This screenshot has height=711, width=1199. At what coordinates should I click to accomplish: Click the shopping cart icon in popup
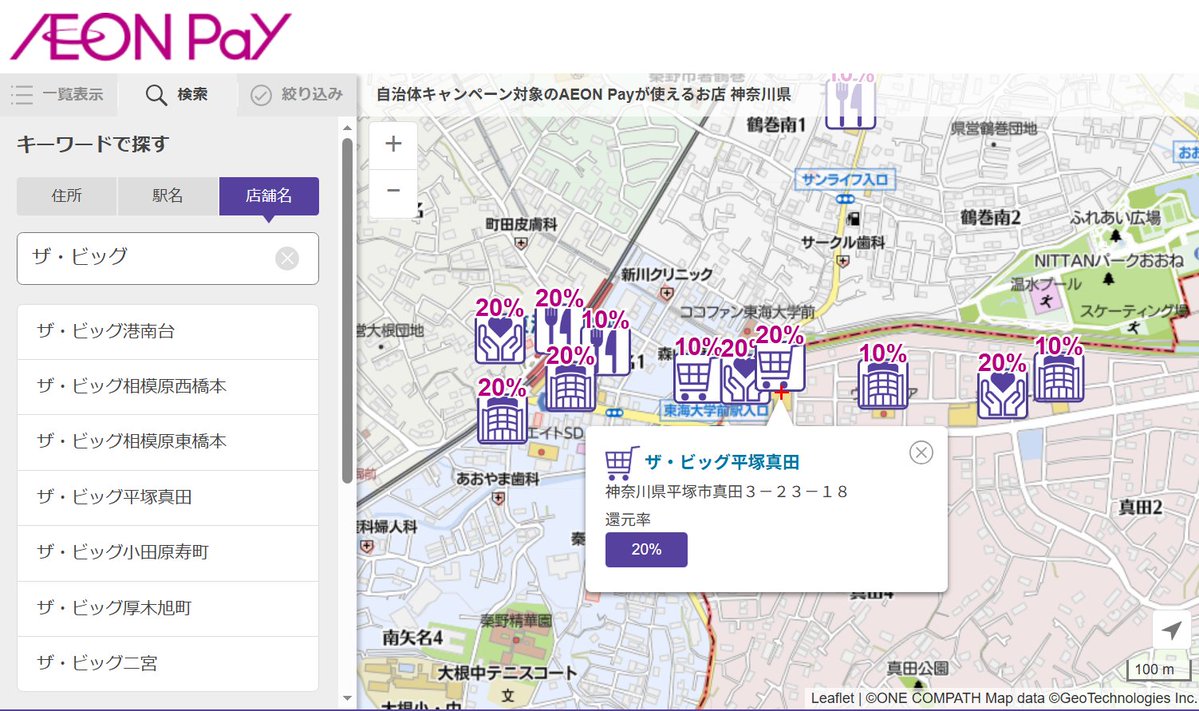pyautogui.click(x=622, y=463)
